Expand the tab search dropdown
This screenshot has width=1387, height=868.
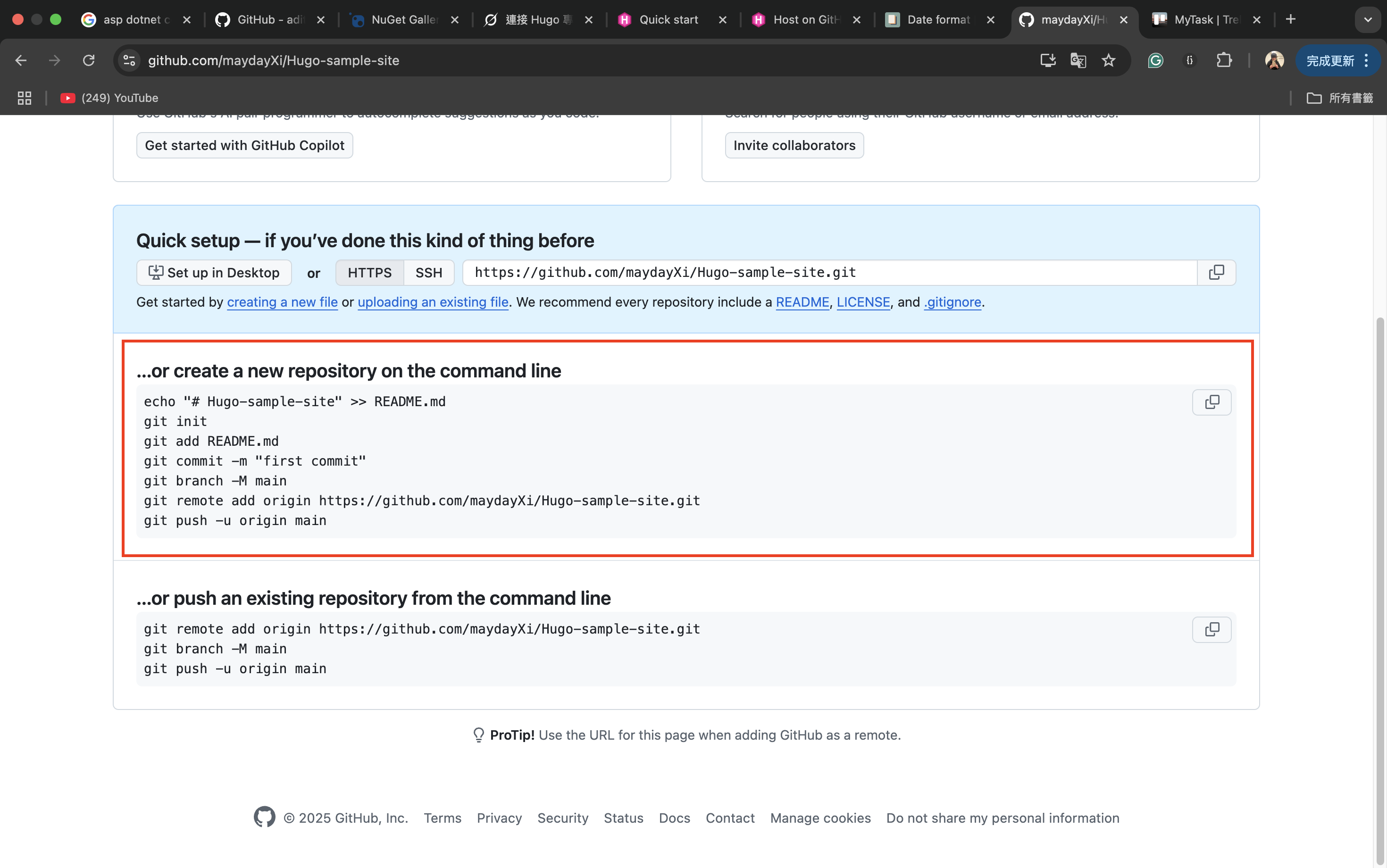click(x=1368, y=19)
